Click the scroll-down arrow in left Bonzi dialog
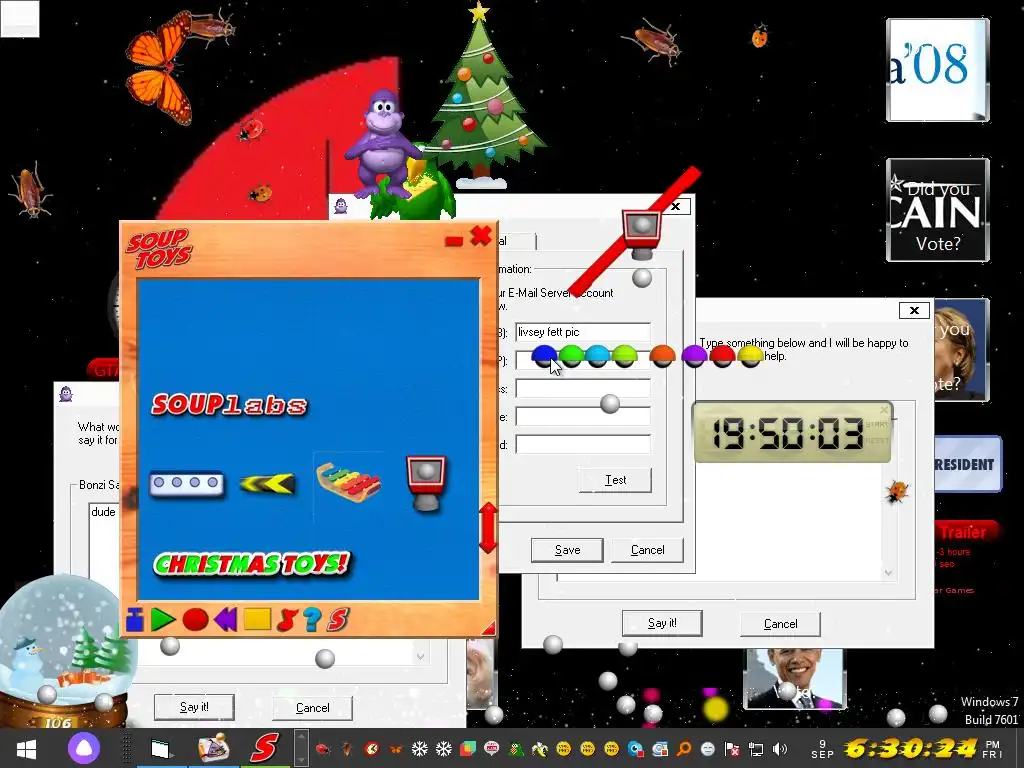 [x=421, y=656]
